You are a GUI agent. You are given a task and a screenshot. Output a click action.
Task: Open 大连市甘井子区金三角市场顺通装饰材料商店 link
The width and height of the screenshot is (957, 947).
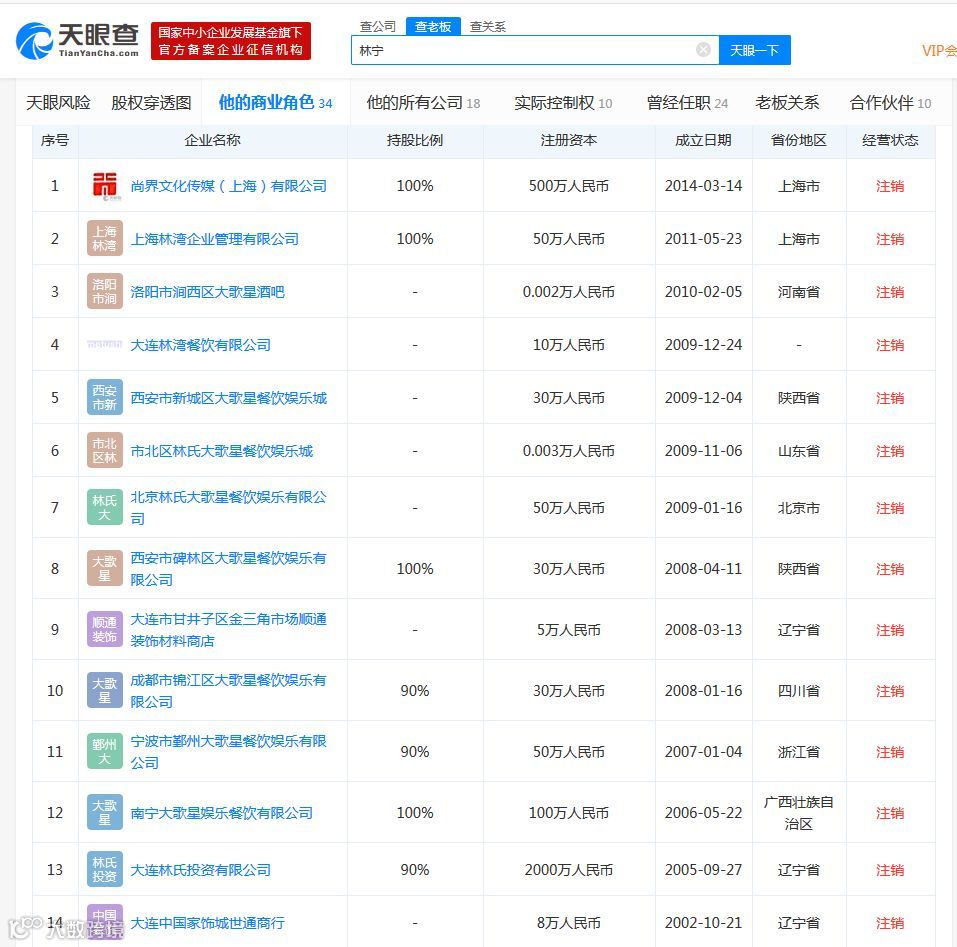click(x=229, y=630)
